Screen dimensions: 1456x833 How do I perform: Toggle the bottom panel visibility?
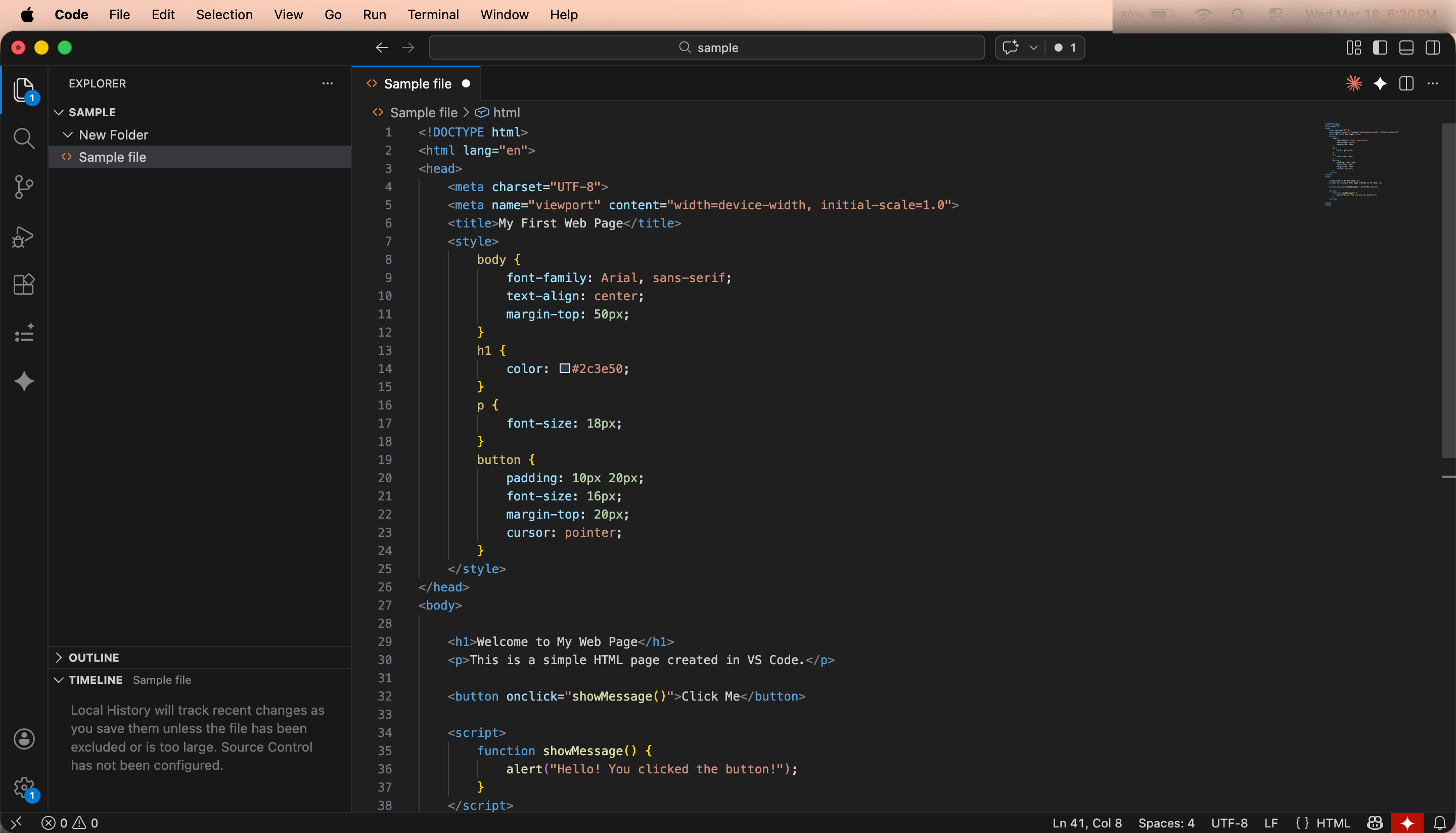[1406, 48]
